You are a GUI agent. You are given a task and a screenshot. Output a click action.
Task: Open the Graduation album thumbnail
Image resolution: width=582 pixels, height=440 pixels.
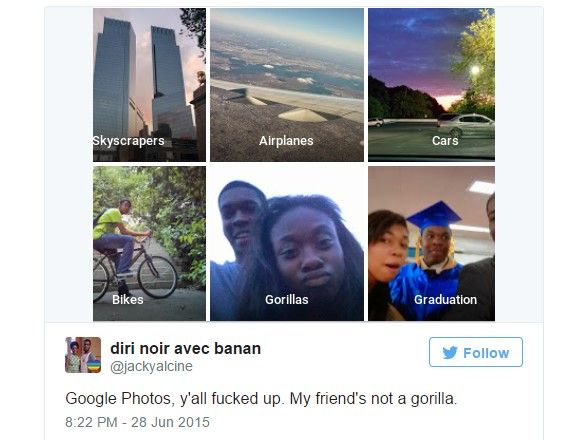[x=431, y=244]
